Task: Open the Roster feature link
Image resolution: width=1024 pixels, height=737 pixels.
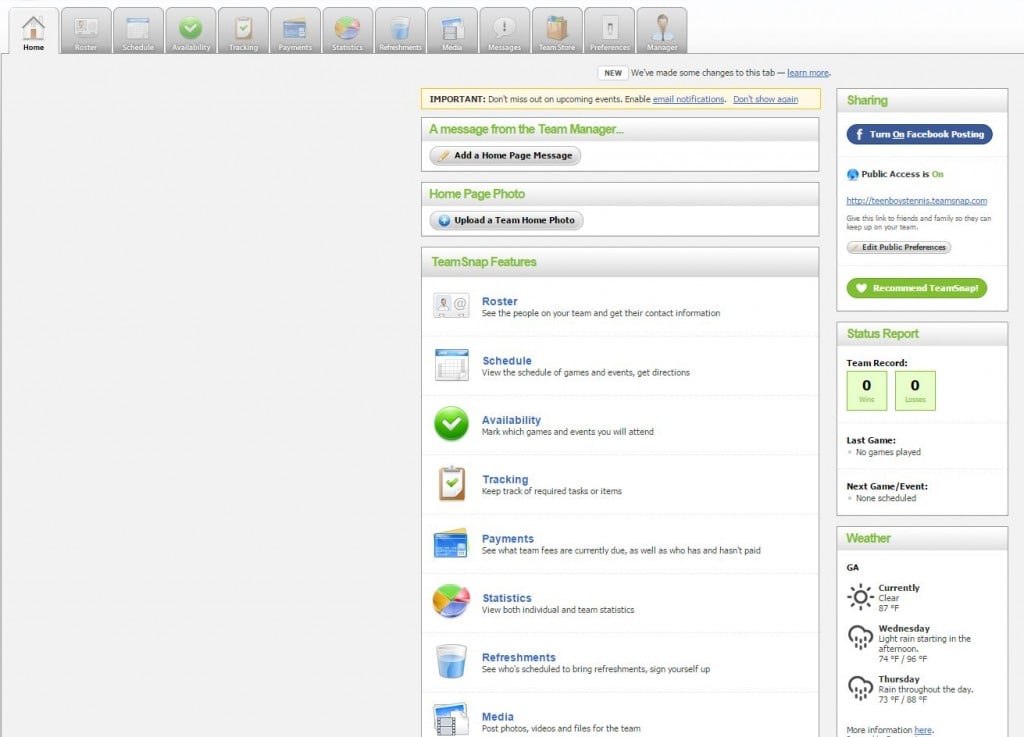Action: tap(500, 302)
